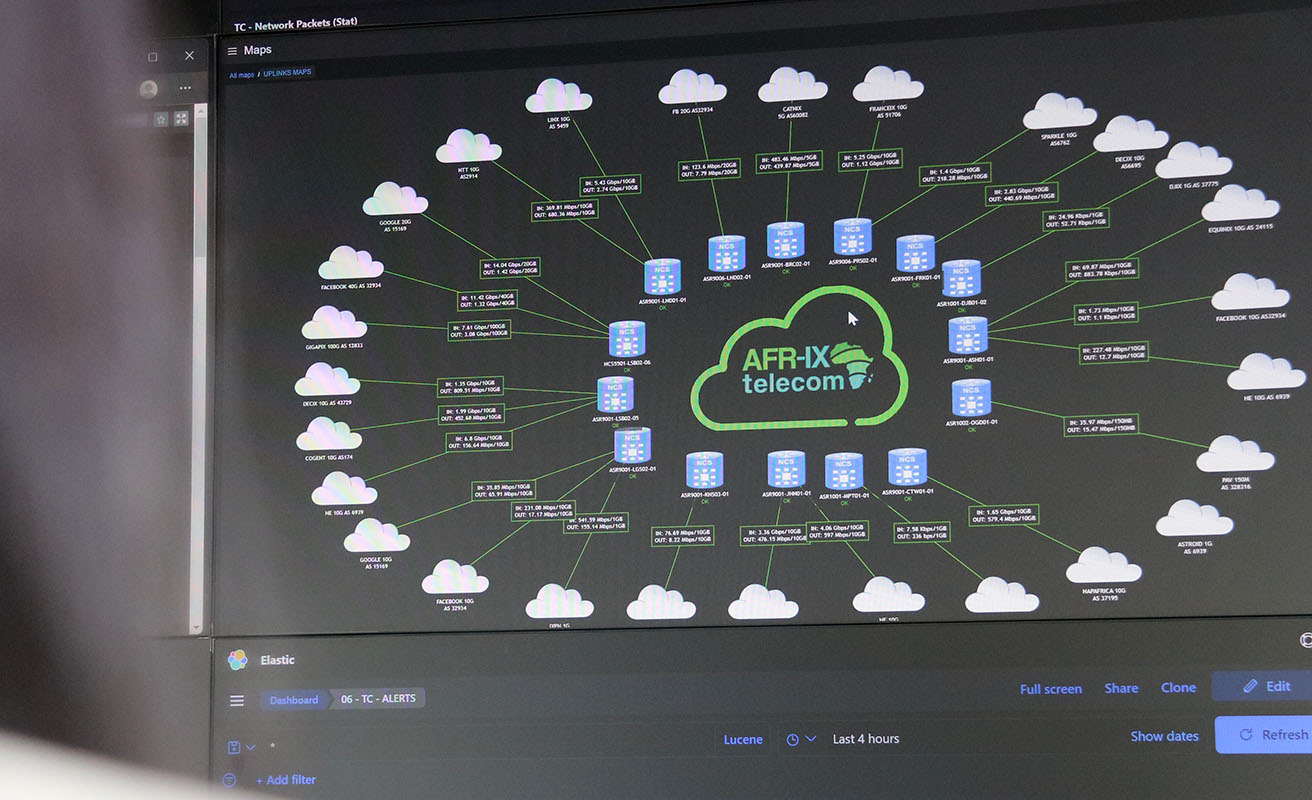Click Show dates in the time picker
This screenshot has width=1312, height=800.
[1164, 736]
